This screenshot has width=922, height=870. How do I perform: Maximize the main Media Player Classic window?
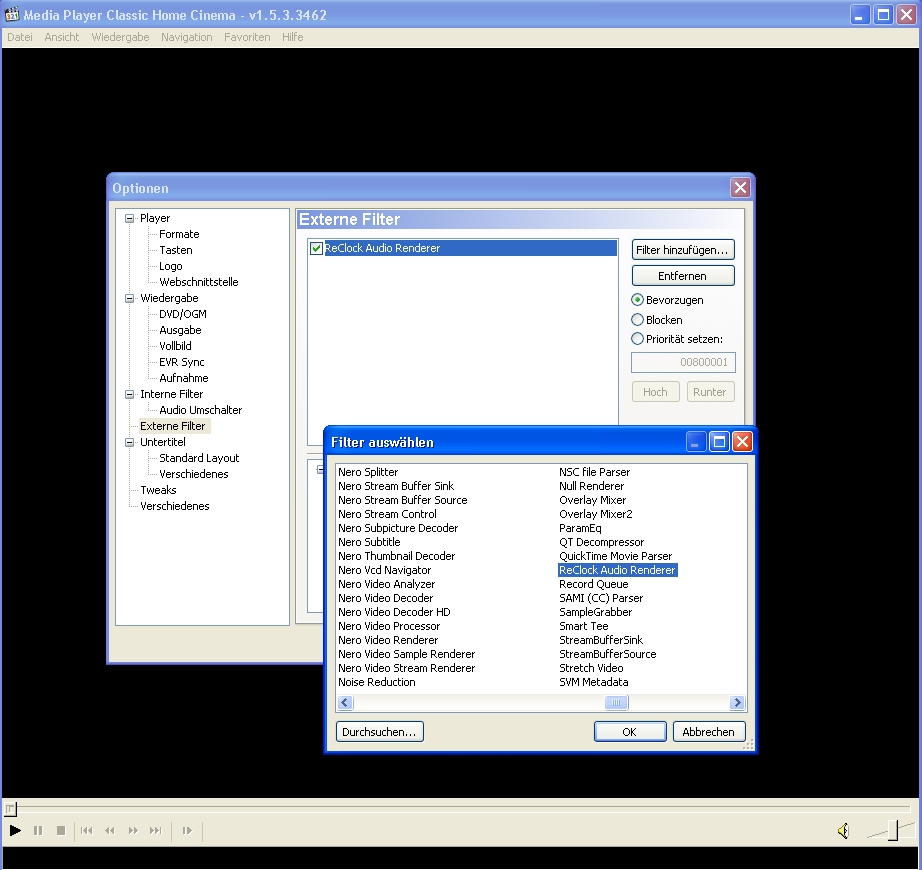(883, 15)
